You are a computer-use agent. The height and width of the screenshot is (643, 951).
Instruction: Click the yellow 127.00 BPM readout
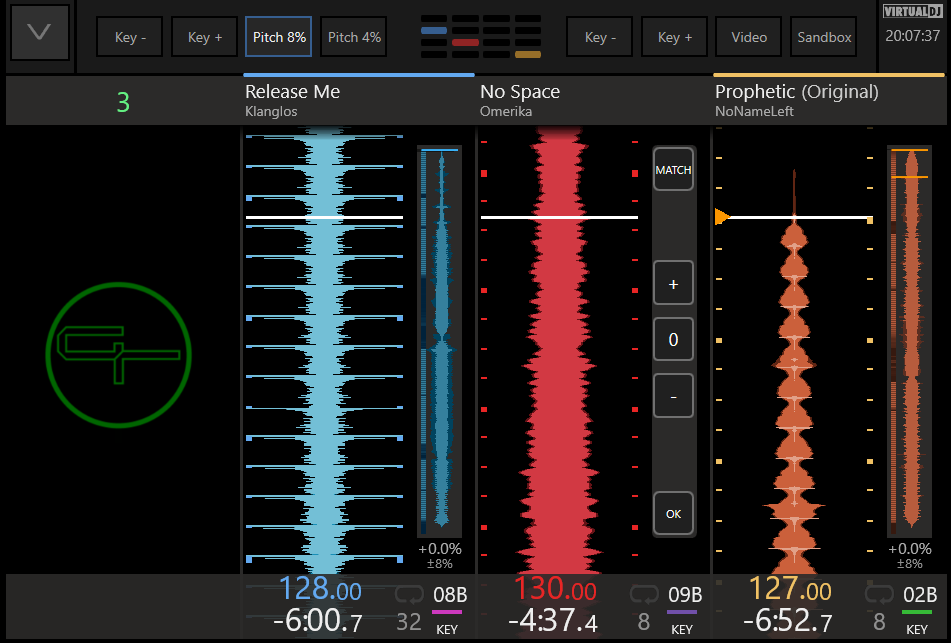790,589
